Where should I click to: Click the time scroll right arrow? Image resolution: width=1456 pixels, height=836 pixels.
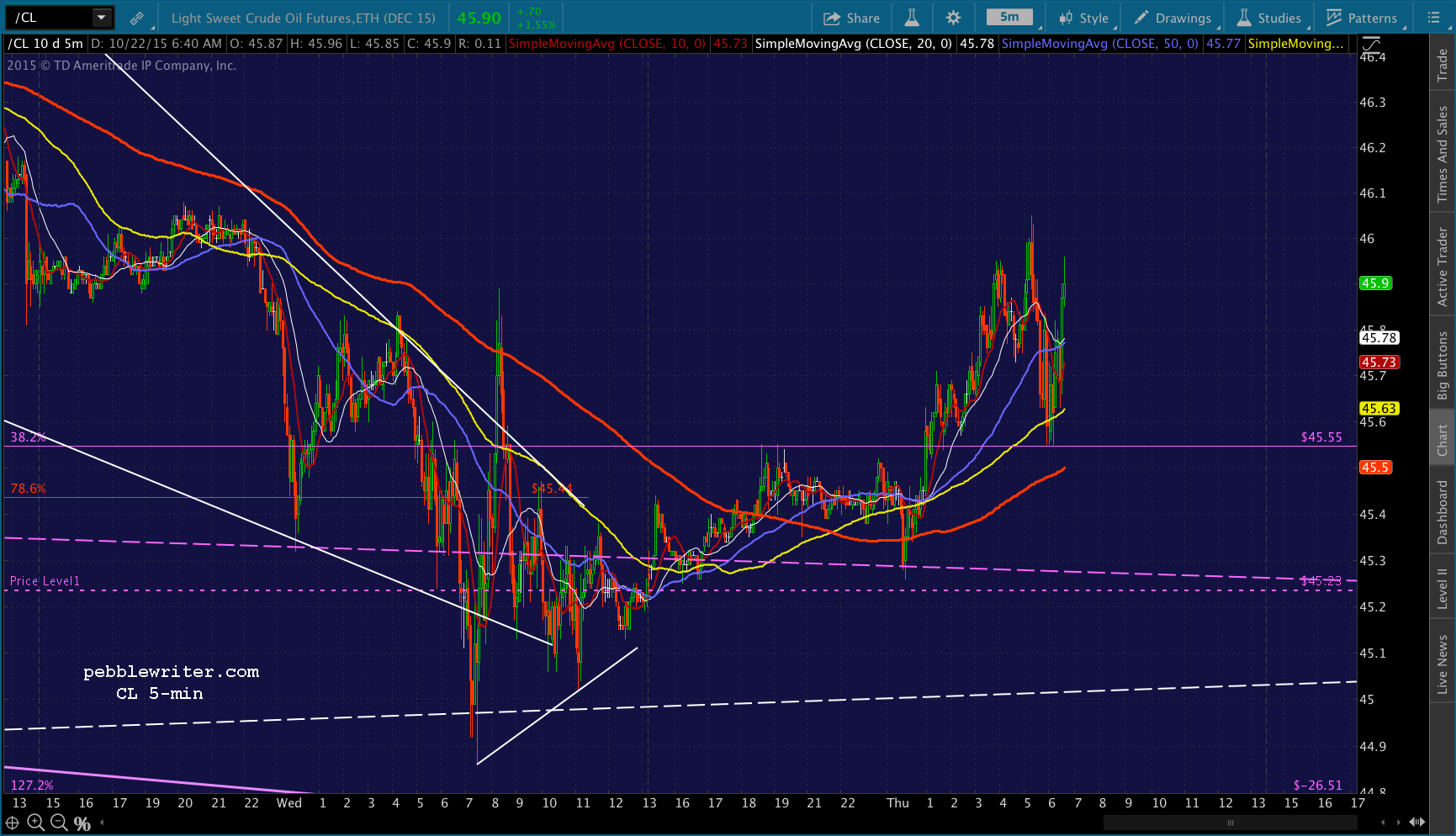pos(1399,822)
